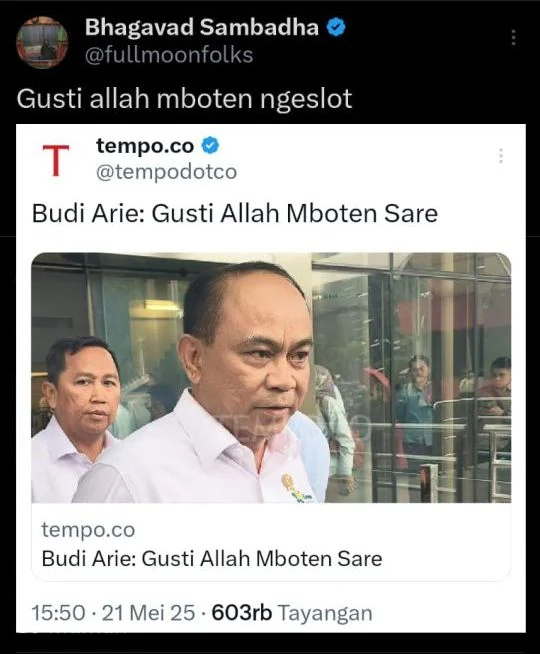
Task: Open the article photo thumbnail
Action: (x=271, y=377)
